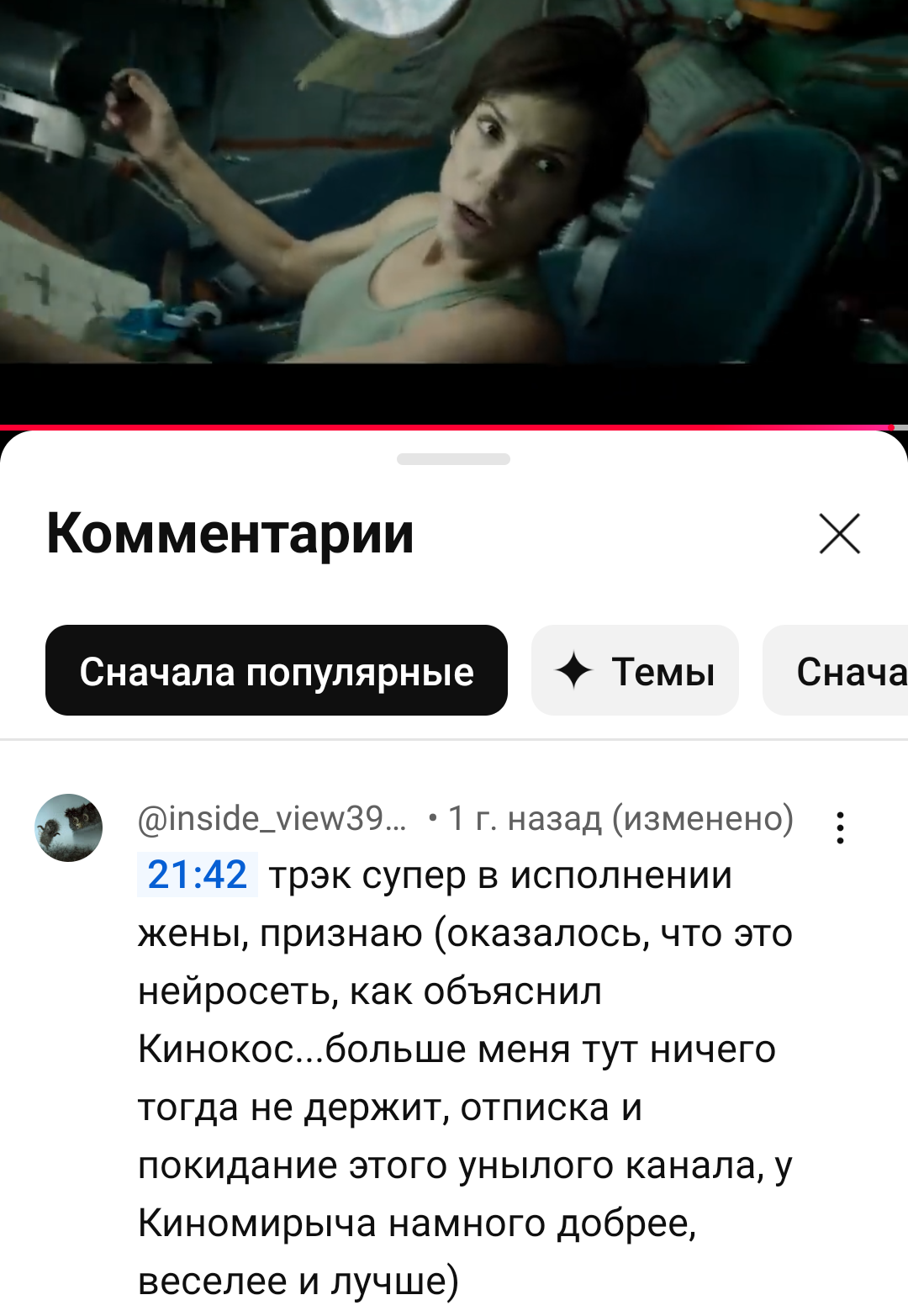Open the Темы topics chip
The image size is (908, 1316).
coord(635,670)
